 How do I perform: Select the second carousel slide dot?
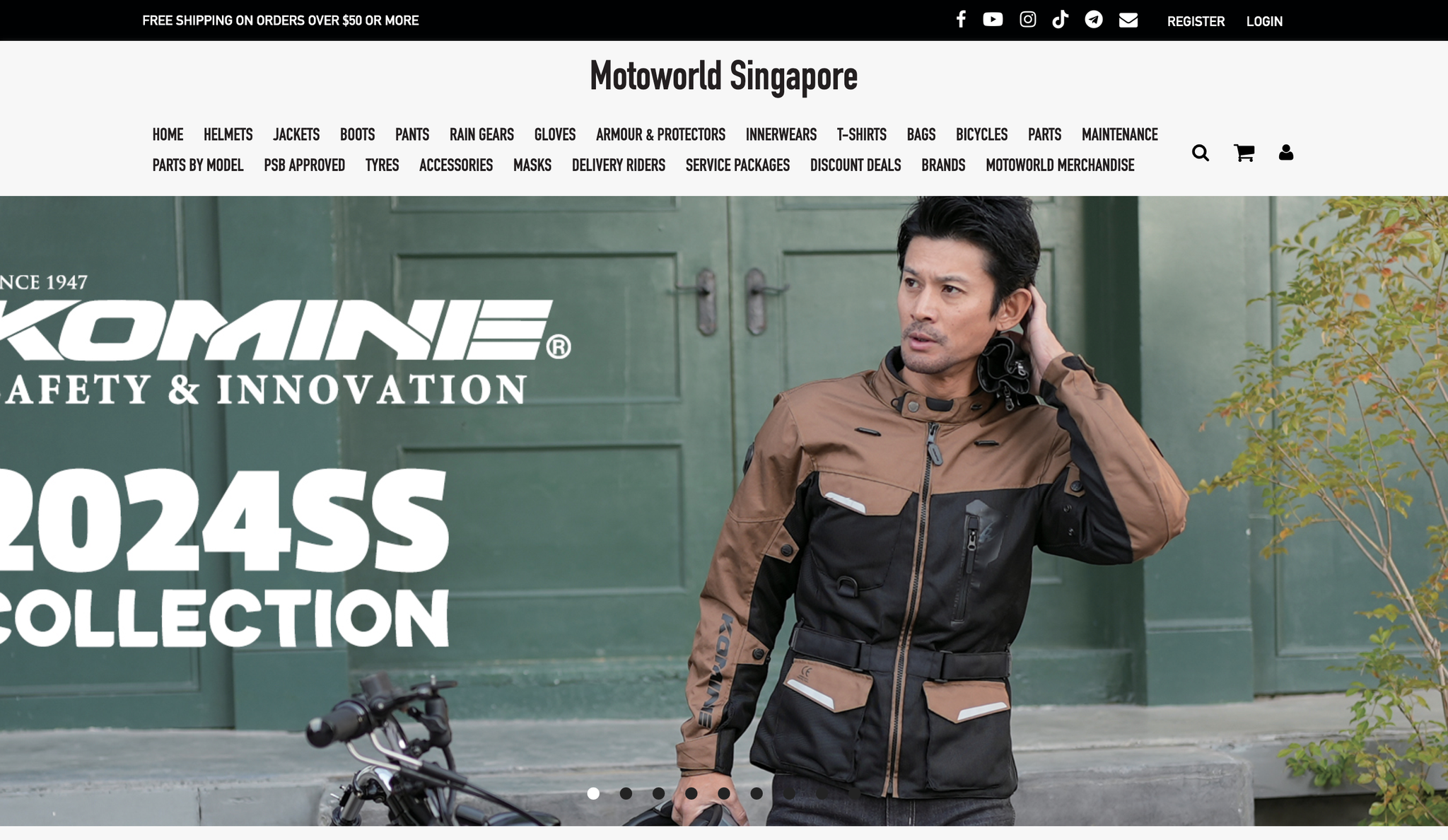(626, 793)
